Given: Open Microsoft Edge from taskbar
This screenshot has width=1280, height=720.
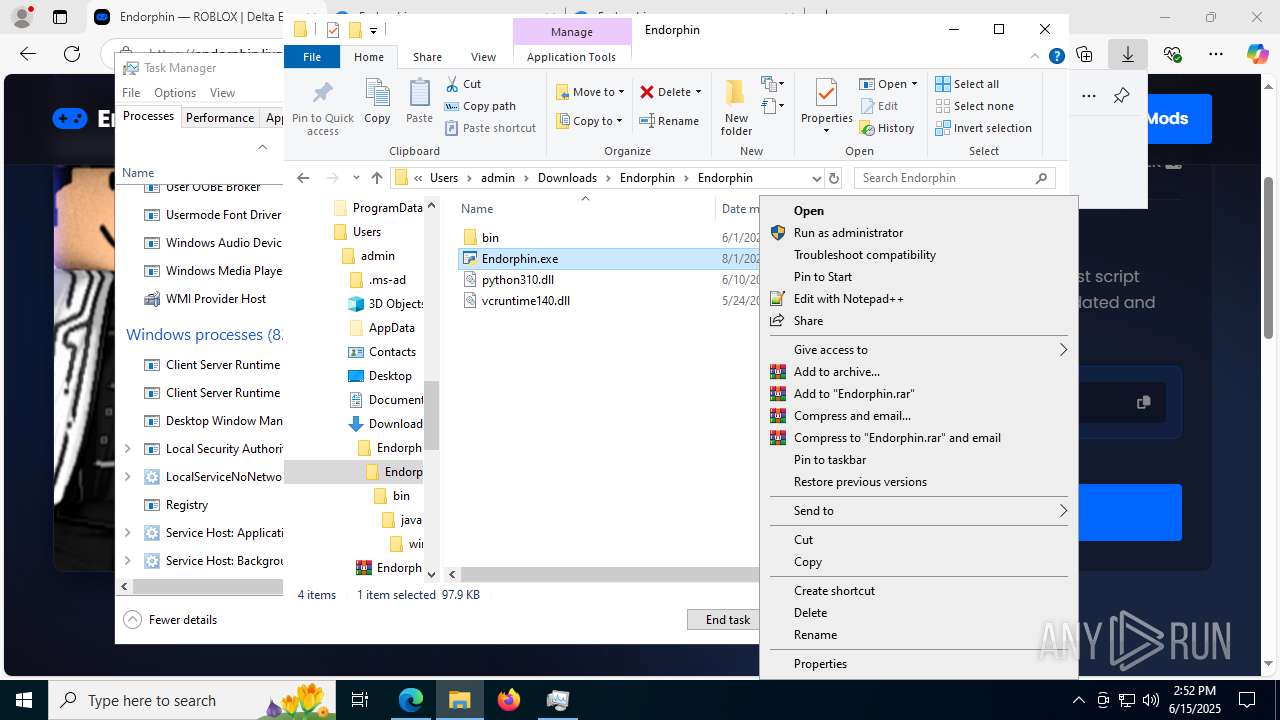Looking at the screenshot, I should (411, 700).
